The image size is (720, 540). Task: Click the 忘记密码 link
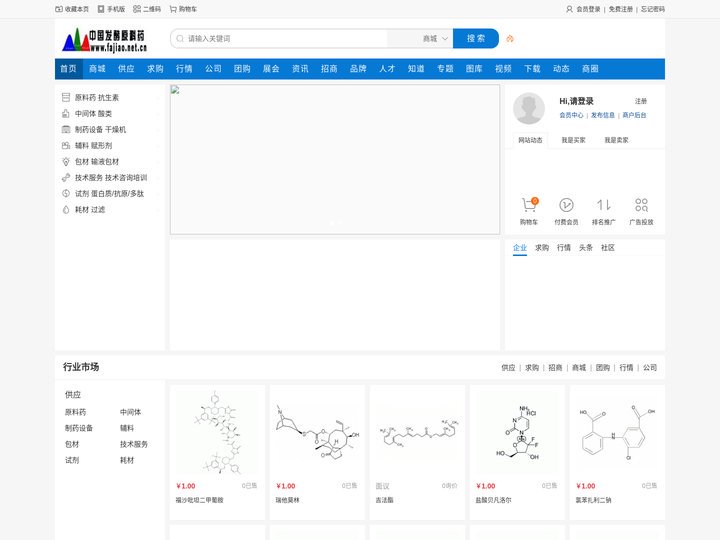(x=653, y=9)
